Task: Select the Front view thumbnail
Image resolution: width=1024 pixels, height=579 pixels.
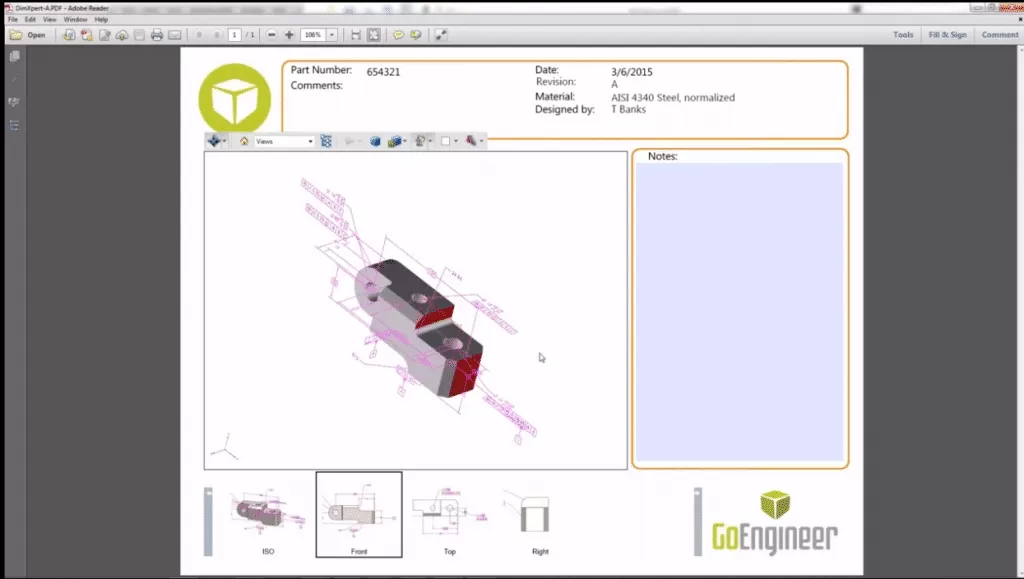Action: click(x=359, y=515)
